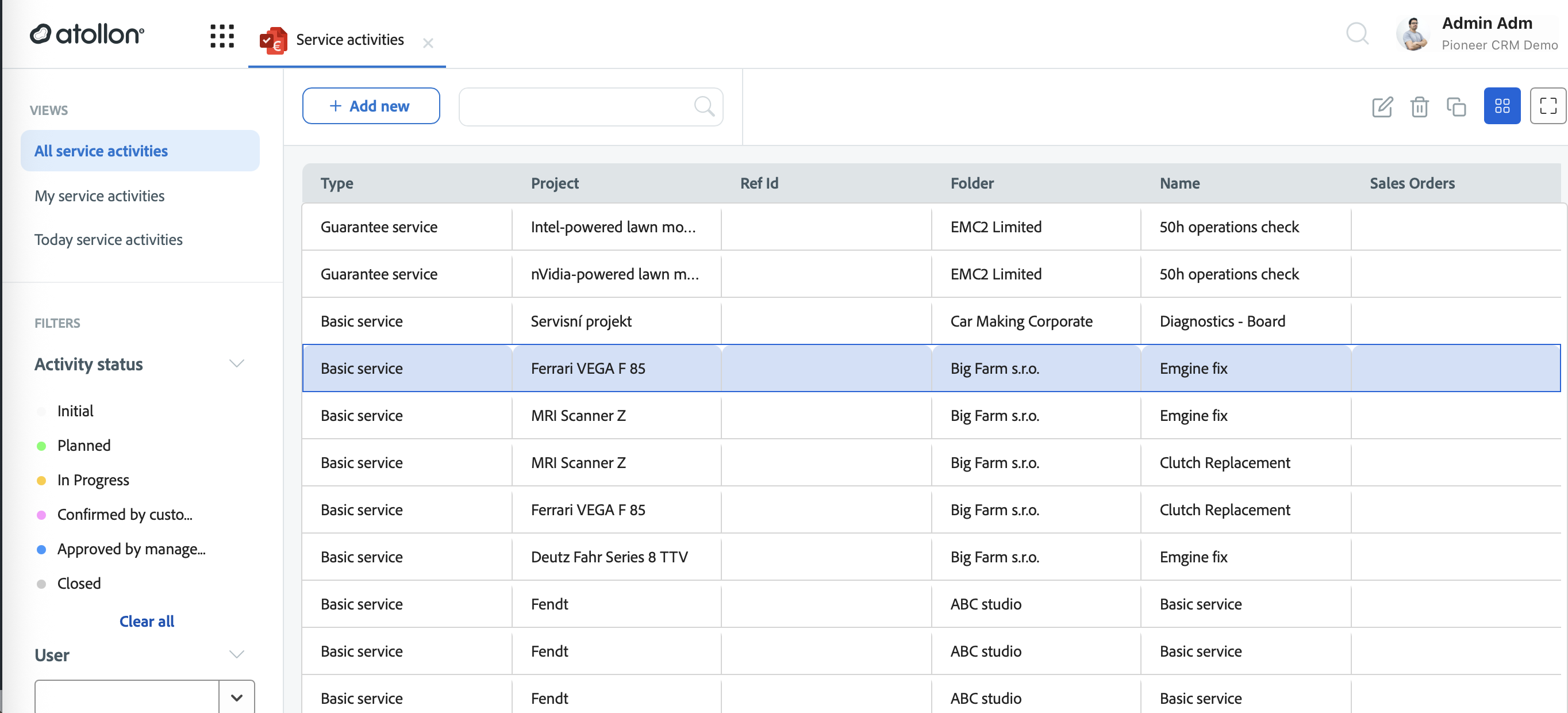Sort by Folder column header
The width and height of the screenshot is (1568, 713).
tap(972, 183)
